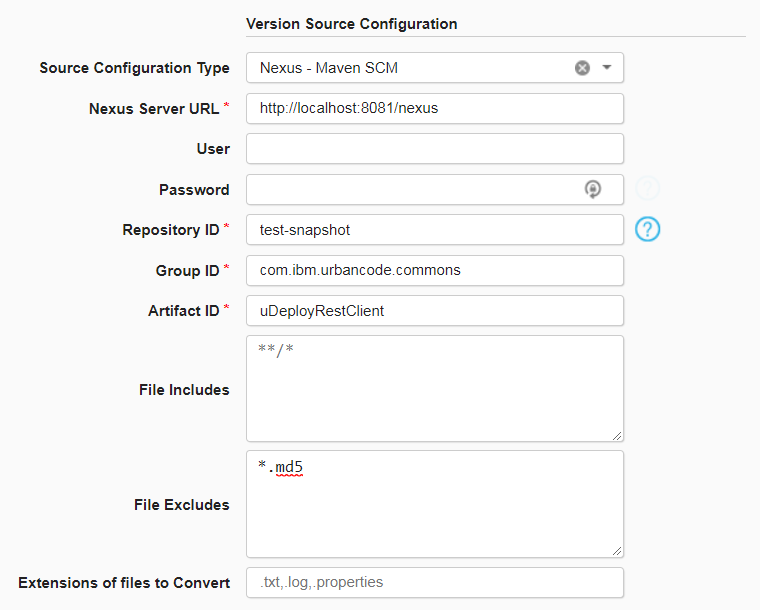Click the 'Nexus Server URL' label
760x610 pixels.
(x=154, y=108)
